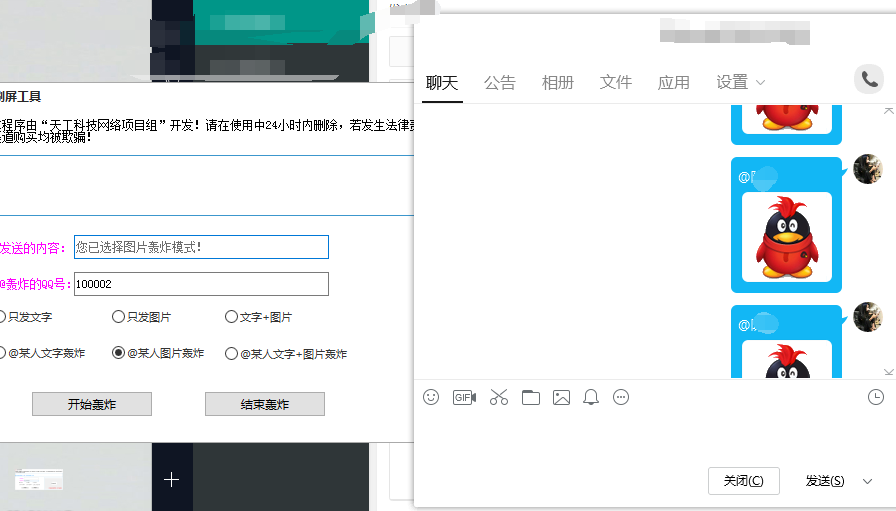Click the @轰炸的QQ号 input field
Viewport: 896px width, 511px height.
[x=201, y=284]
